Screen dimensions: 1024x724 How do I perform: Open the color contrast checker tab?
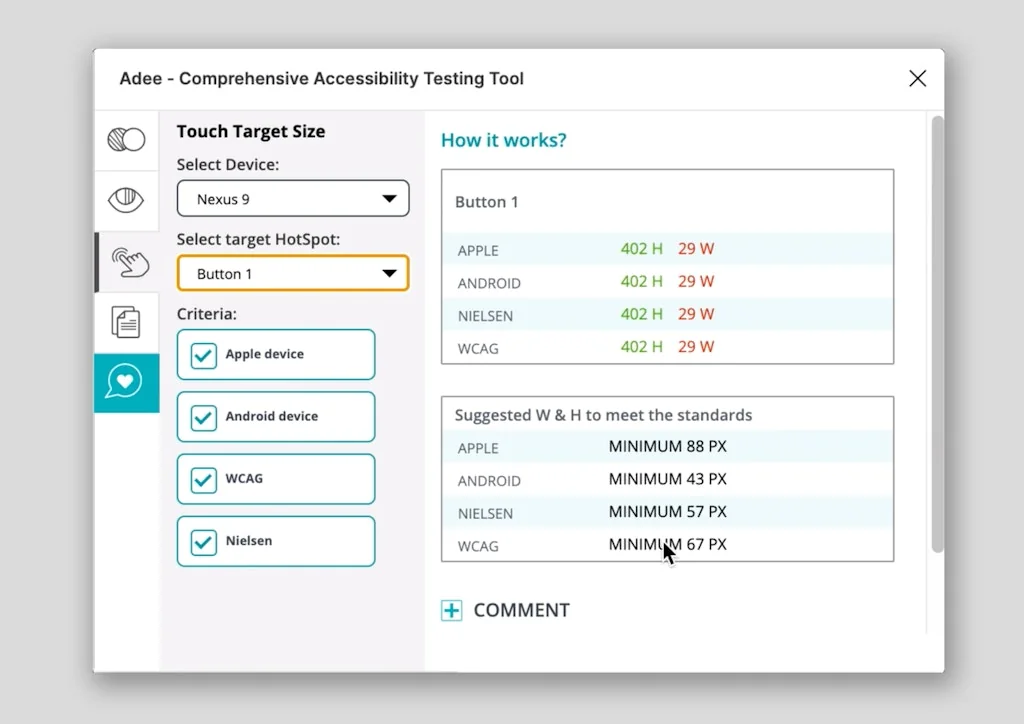coord(126,139)
